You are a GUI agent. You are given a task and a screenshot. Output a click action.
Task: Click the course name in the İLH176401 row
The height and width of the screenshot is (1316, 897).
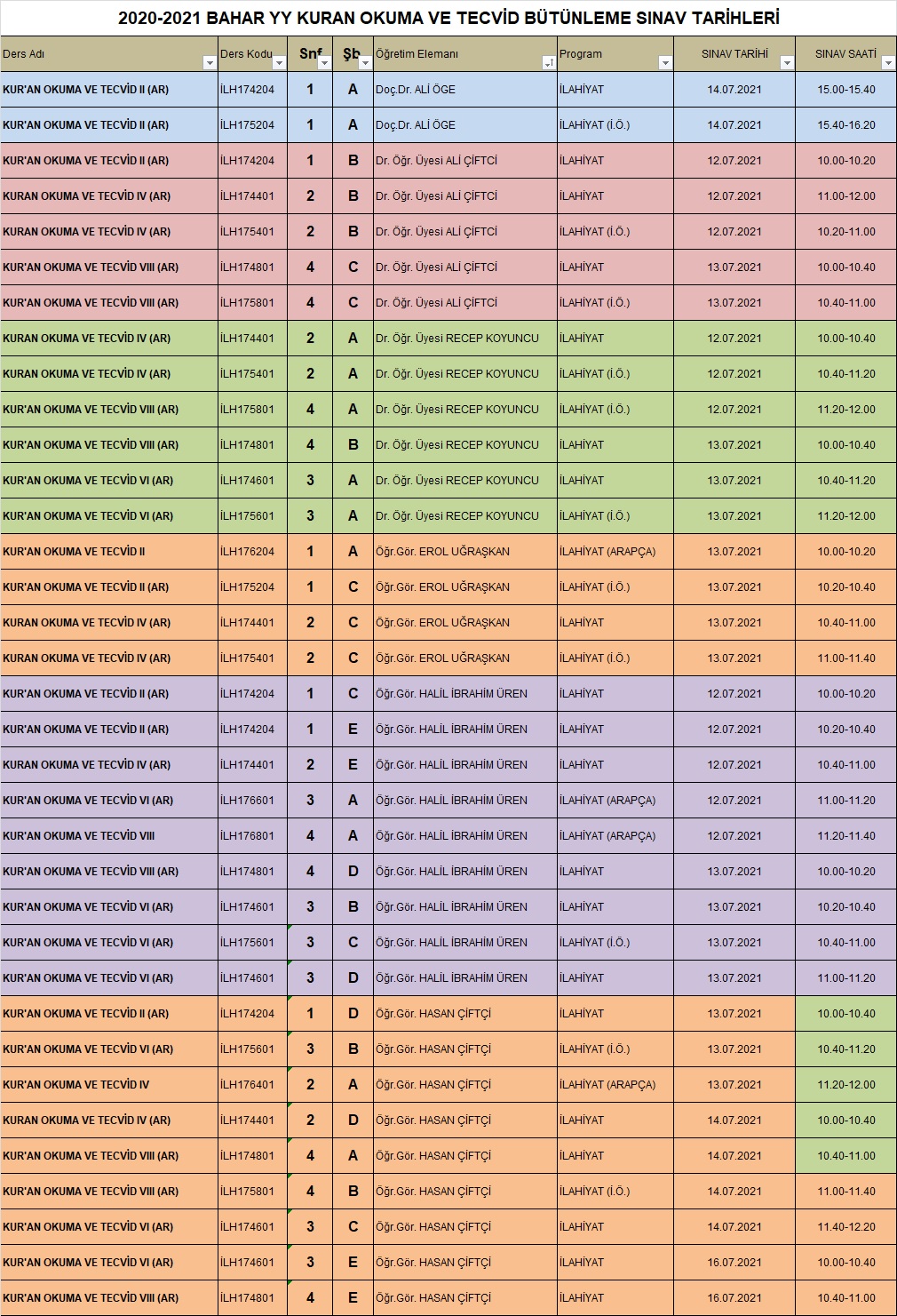point(109,1085)
